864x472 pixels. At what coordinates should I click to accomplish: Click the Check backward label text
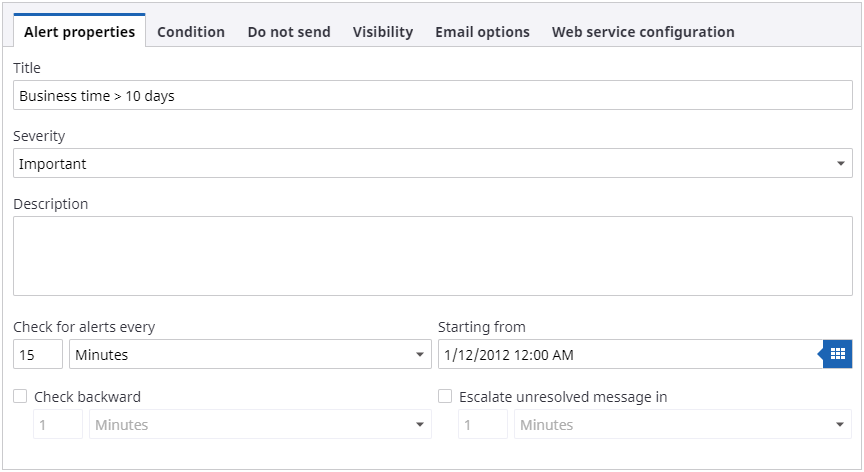[x=87, y=397]
